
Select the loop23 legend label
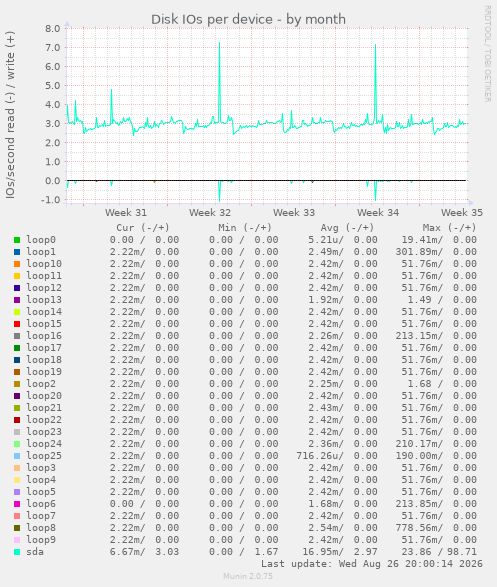click(x=44, y=432)
